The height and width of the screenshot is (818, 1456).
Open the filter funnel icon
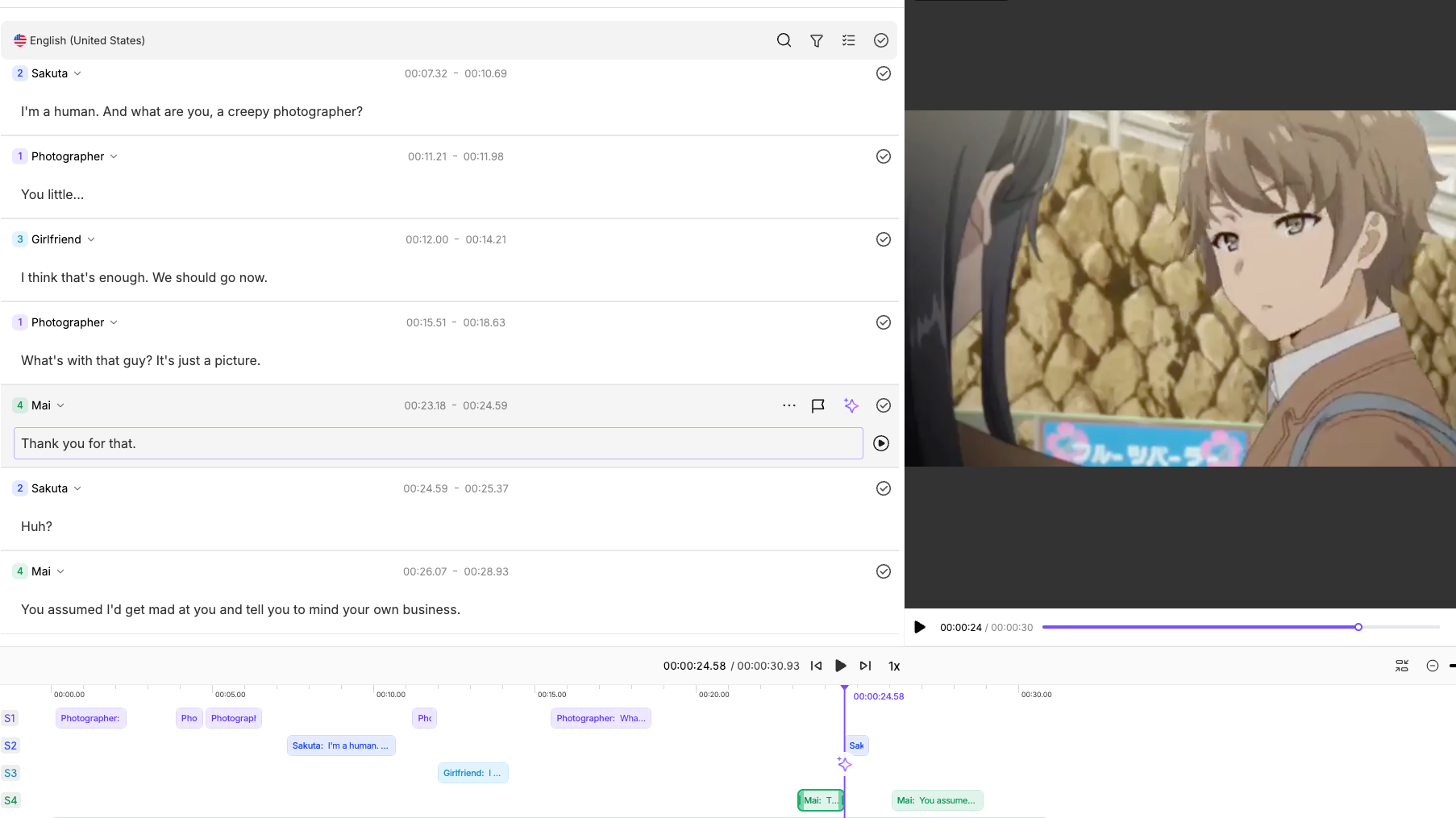817,40
